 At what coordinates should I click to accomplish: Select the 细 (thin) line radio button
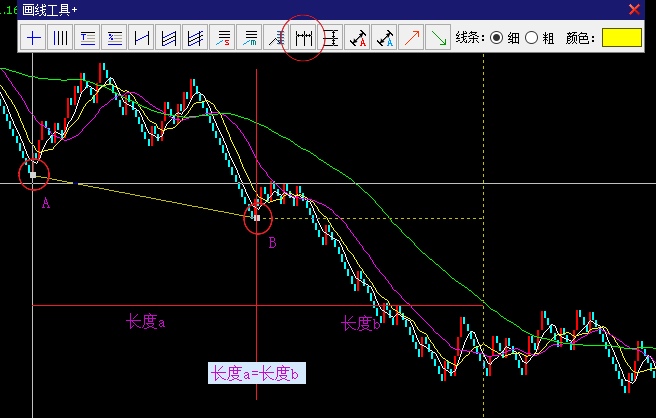497,38
